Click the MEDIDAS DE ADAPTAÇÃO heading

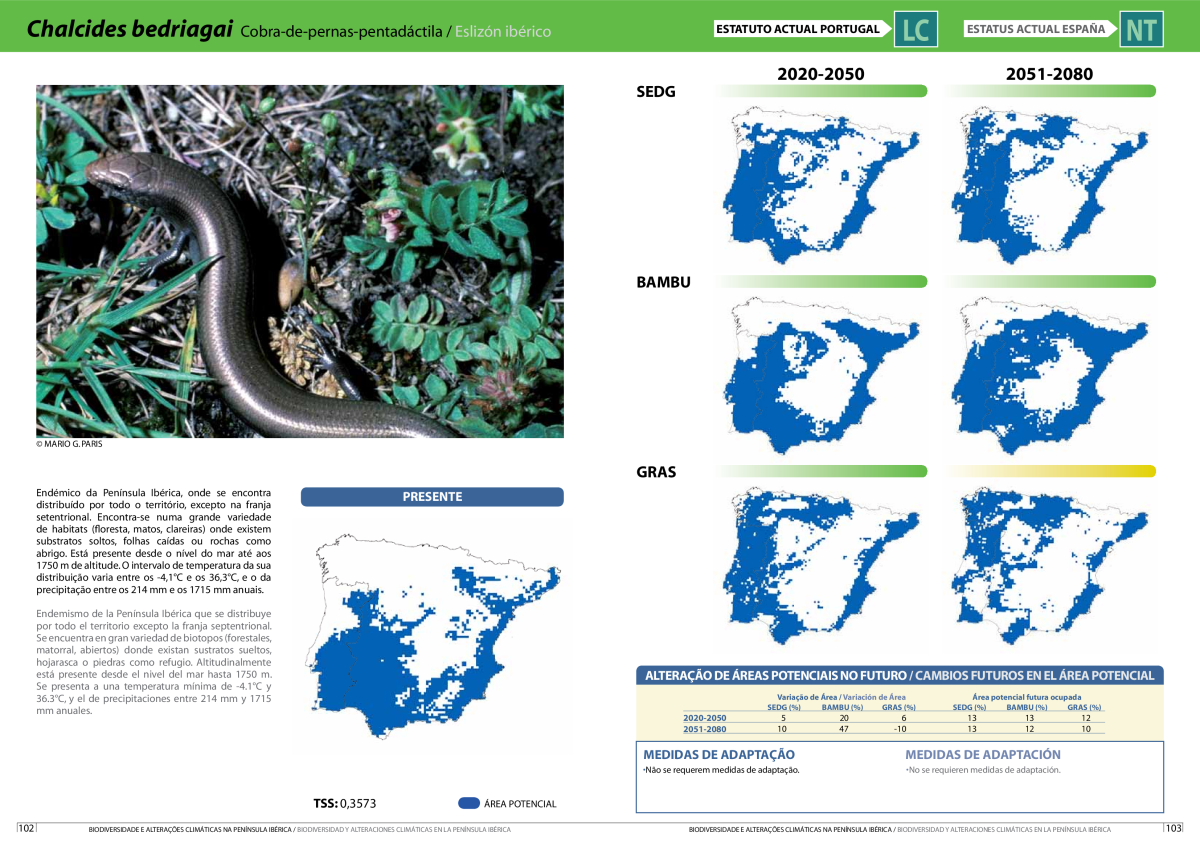click(719, 755)
